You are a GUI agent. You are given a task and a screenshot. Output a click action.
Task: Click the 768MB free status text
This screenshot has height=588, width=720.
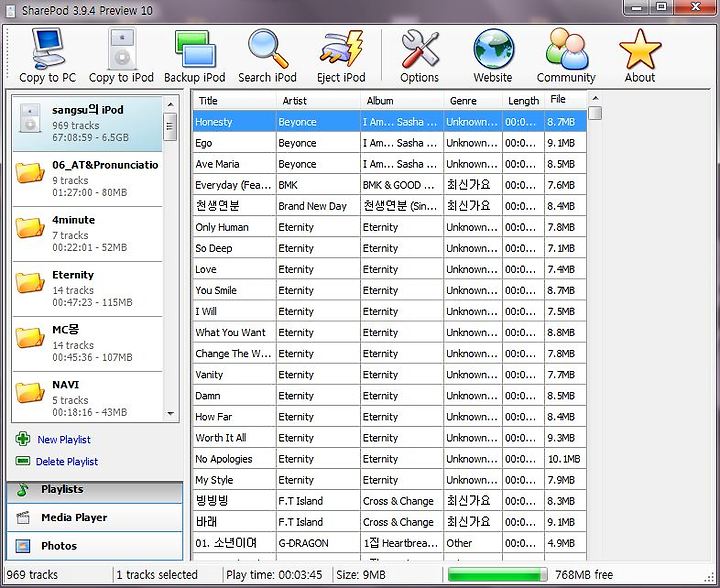click(584, 575)
